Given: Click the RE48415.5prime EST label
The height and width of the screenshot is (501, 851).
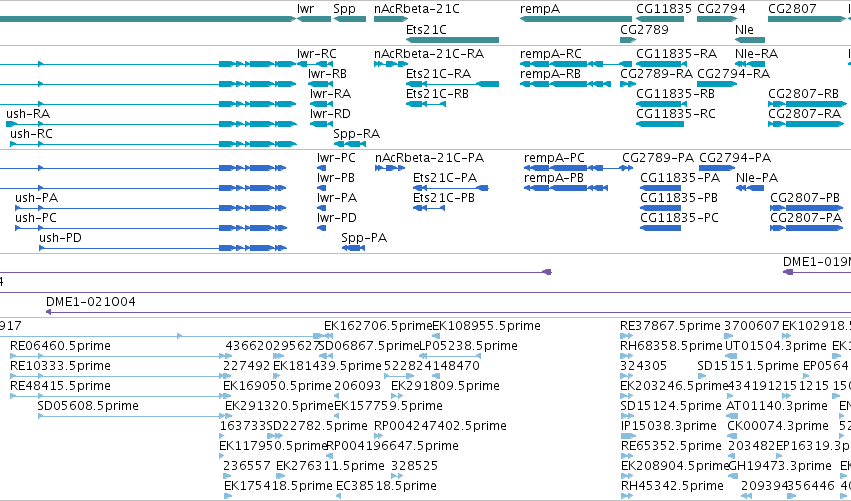Looking at the screenshot, I should pyautogui.click(x=60, y=386).
